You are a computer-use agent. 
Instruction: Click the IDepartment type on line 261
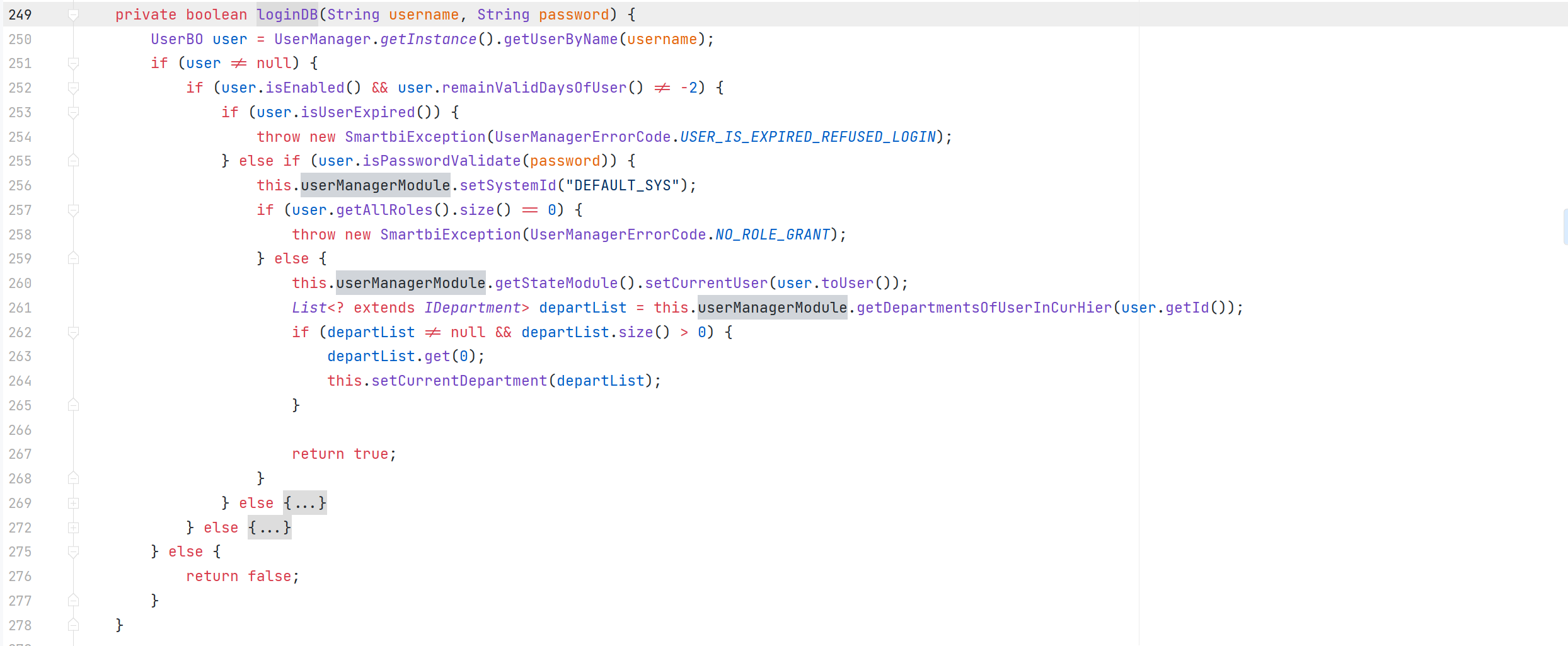point(473,308)
